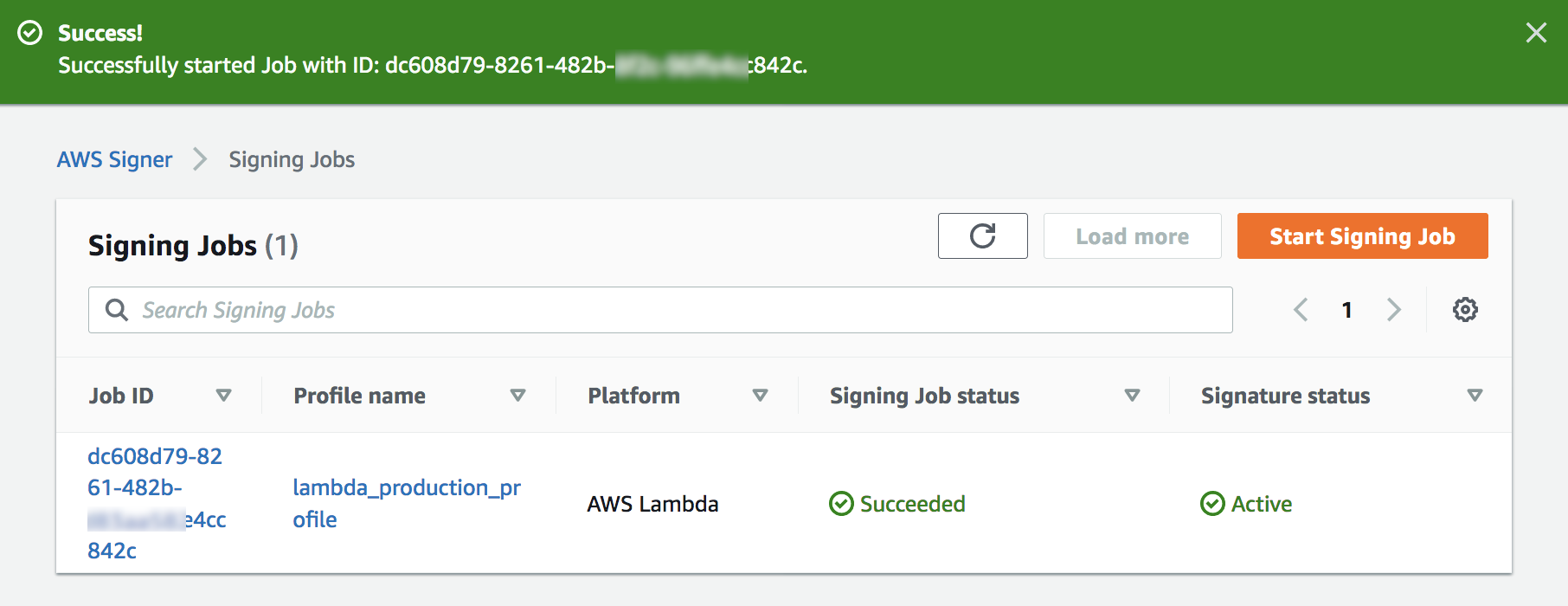Viewport: 1568px width, 606px height.
Task: Sort by Job ID column arrow
Action: (223, 396)
